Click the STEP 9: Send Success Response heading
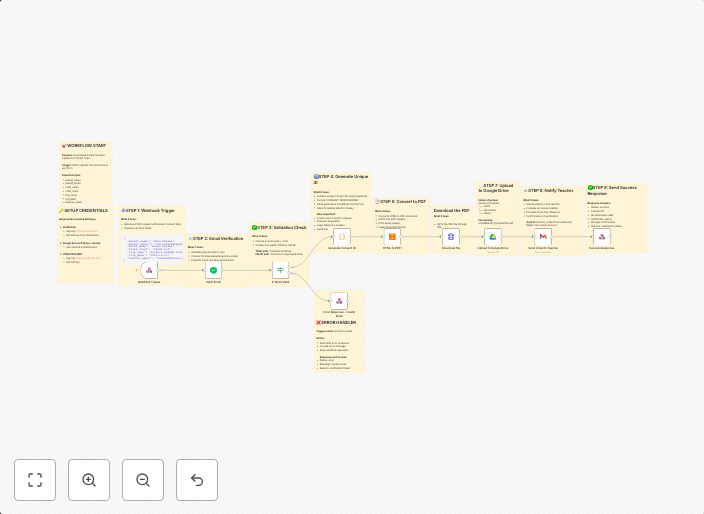 pyautogui.click(x=612, y=191)
